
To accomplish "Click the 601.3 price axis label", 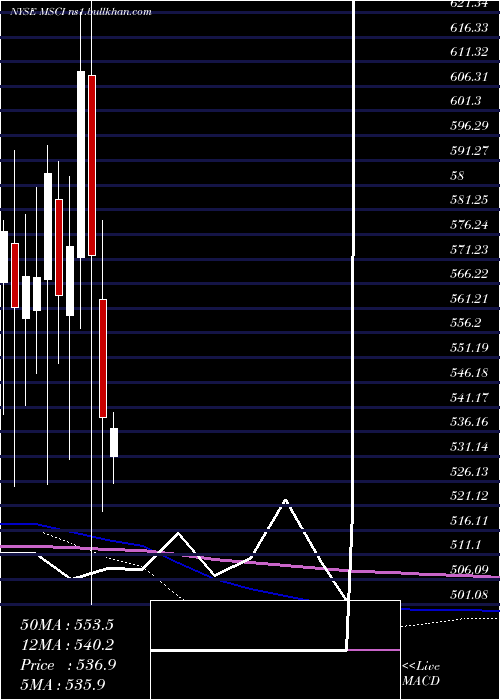I will click(466, 101).
